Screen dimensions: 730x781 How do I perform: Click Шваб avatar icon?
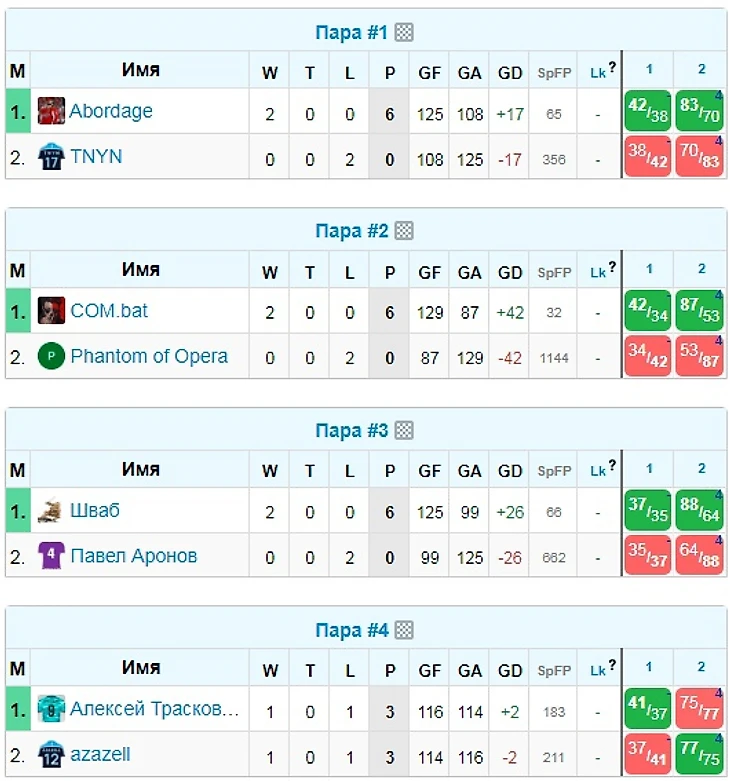tap(51, 511)
